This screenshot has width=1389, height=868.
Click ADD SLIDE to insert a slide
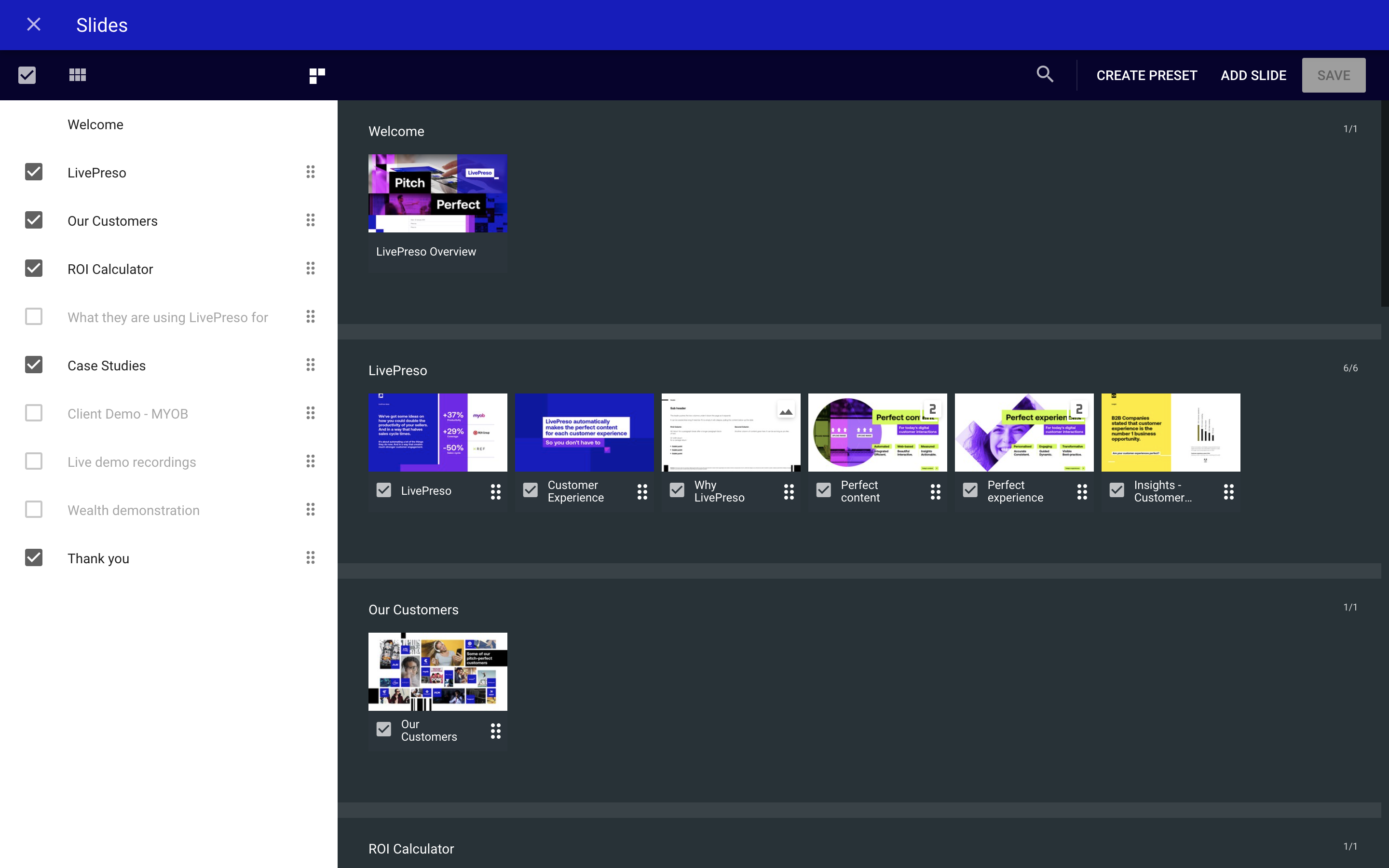tap(1253, 75)
